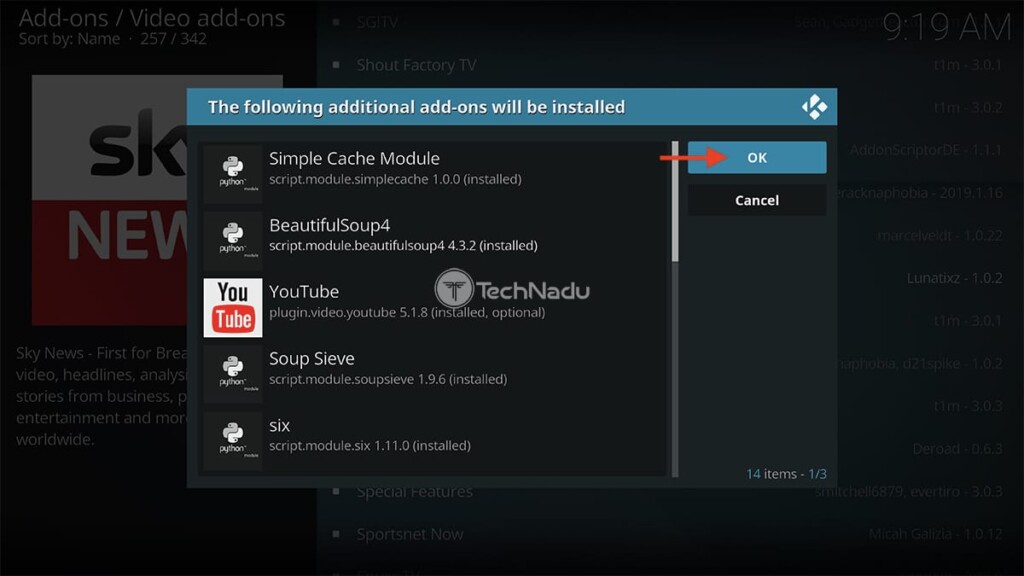
Task: Click the Kodi logo in dialog header
Action: (814, 106)
